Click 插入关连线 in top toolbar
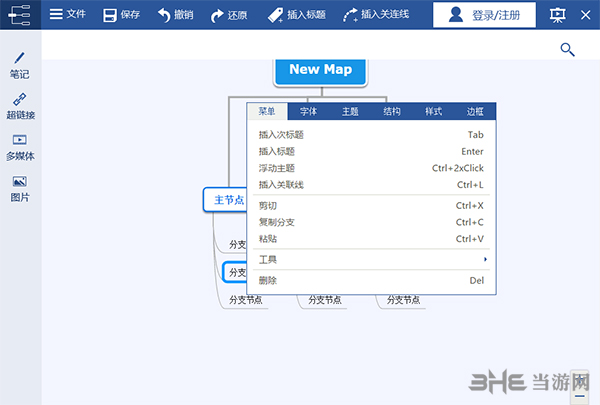 pyautogui.click(x=376, y=15)
